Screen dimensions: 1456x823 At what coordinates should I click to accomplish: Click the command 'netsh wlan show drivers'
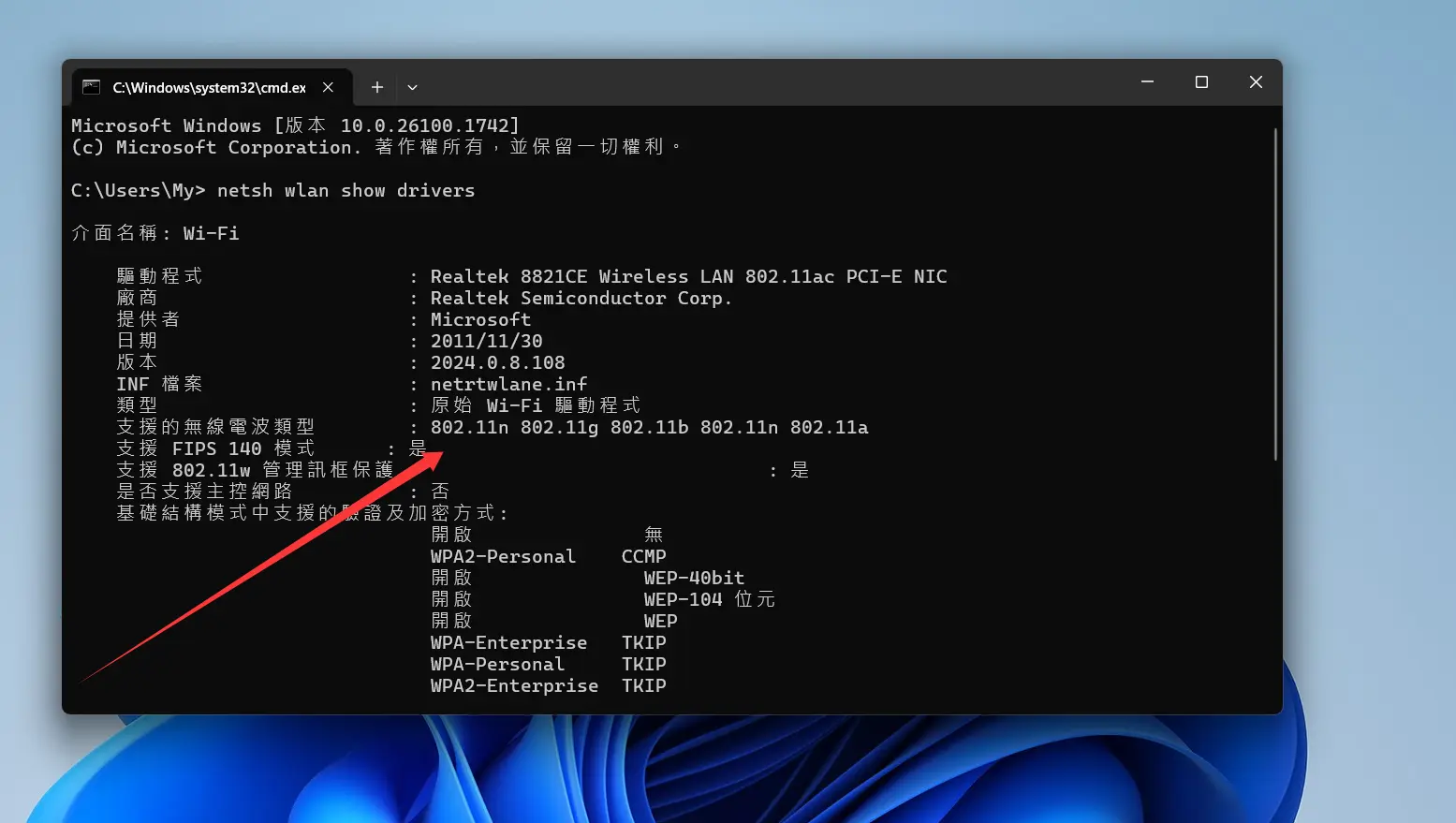click(346, 190)
